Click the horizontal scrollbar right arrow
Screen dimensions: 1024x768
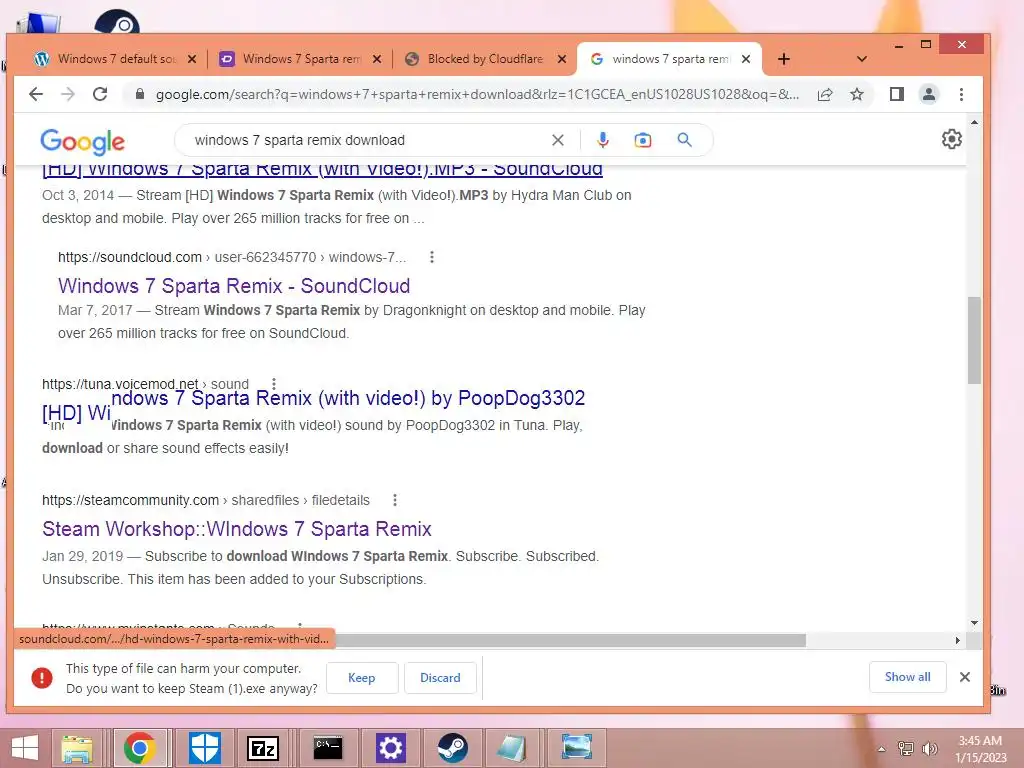[957, 640]
